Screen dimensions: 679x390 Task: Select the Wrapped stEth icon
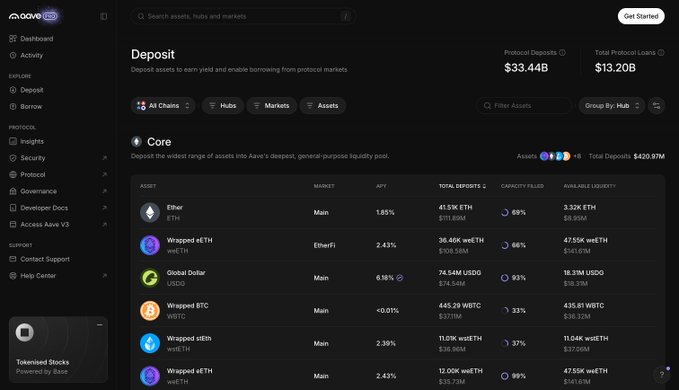pyautogui.click(x=150, y=343)
